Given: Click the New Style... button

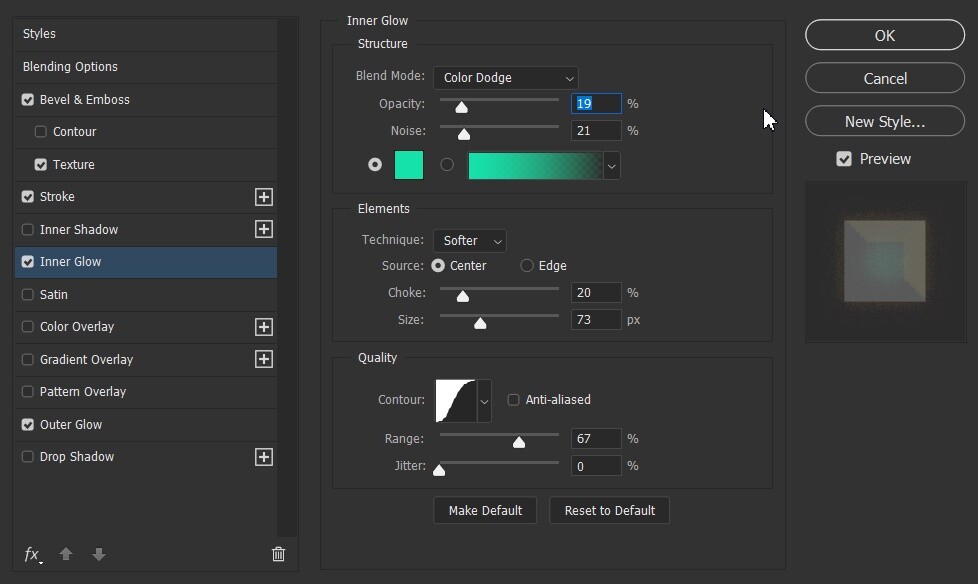Looking at the screenshot, I should coord(885,121).
